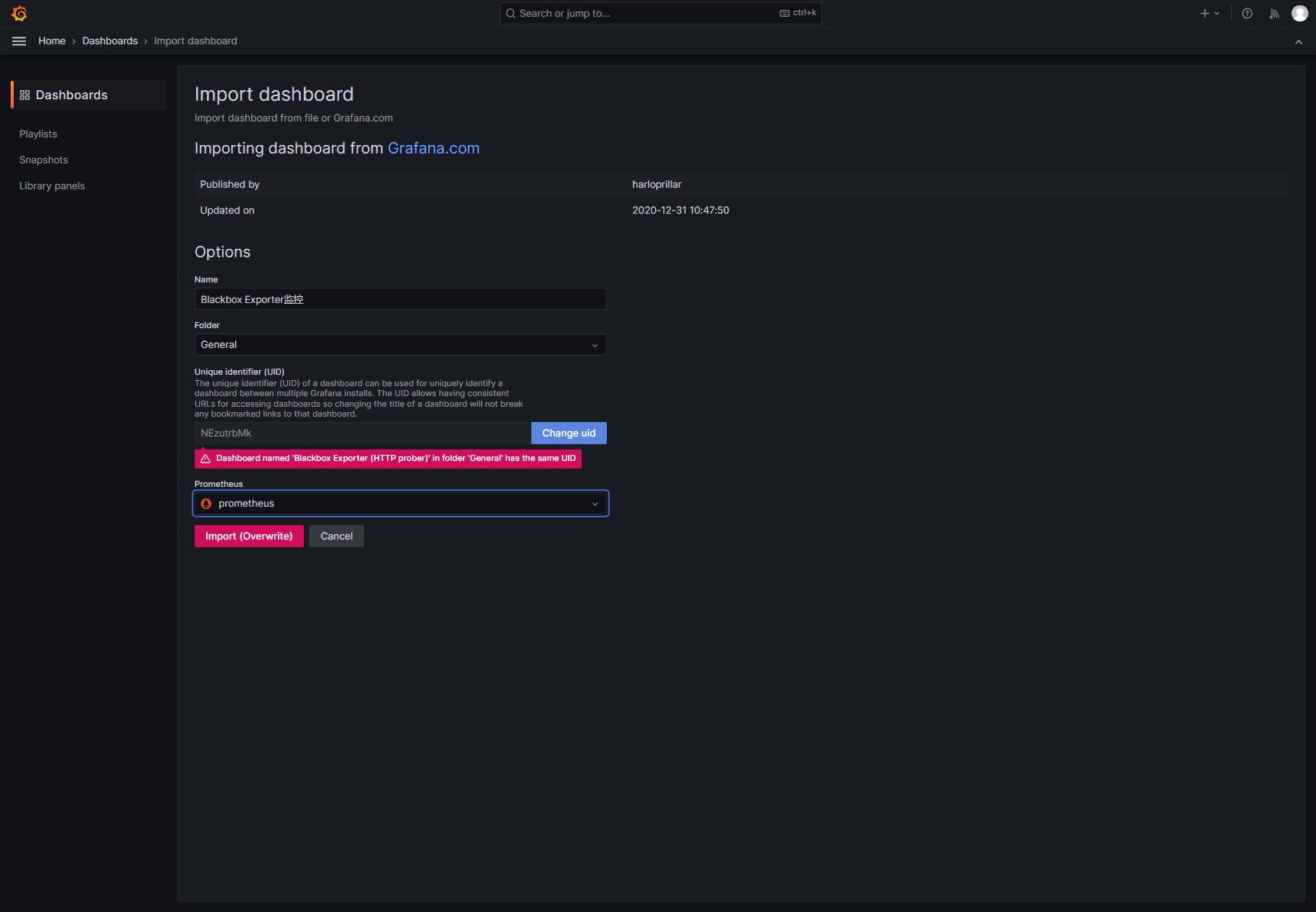This screenshot has height=912, width=1316.
Task: Click the UID field NEzutrbMk
Action: coord(363,433)
